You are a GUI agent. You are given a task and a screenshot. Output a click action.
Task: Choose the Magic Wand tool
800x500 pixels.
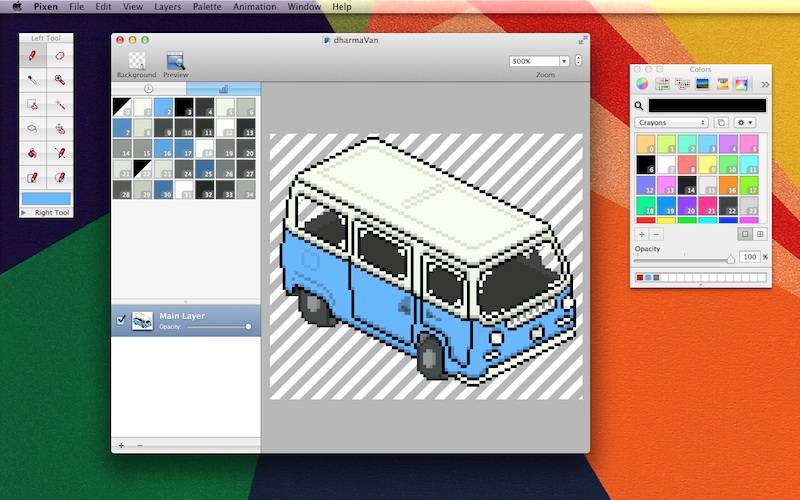point(60,104)
